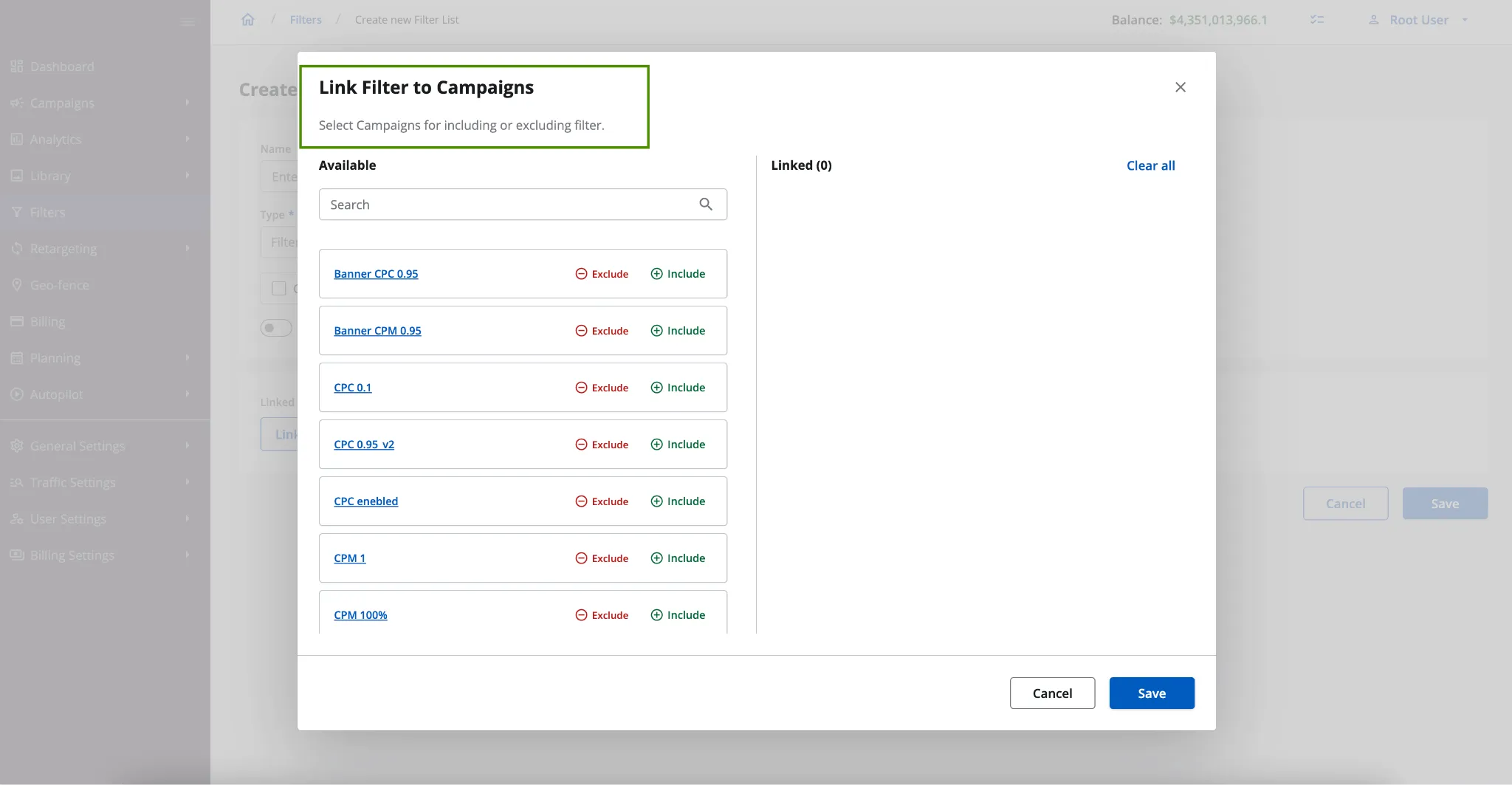Expand the Retargeting sidebar menu
The image size is (1512, 785).
coord(105,249)
